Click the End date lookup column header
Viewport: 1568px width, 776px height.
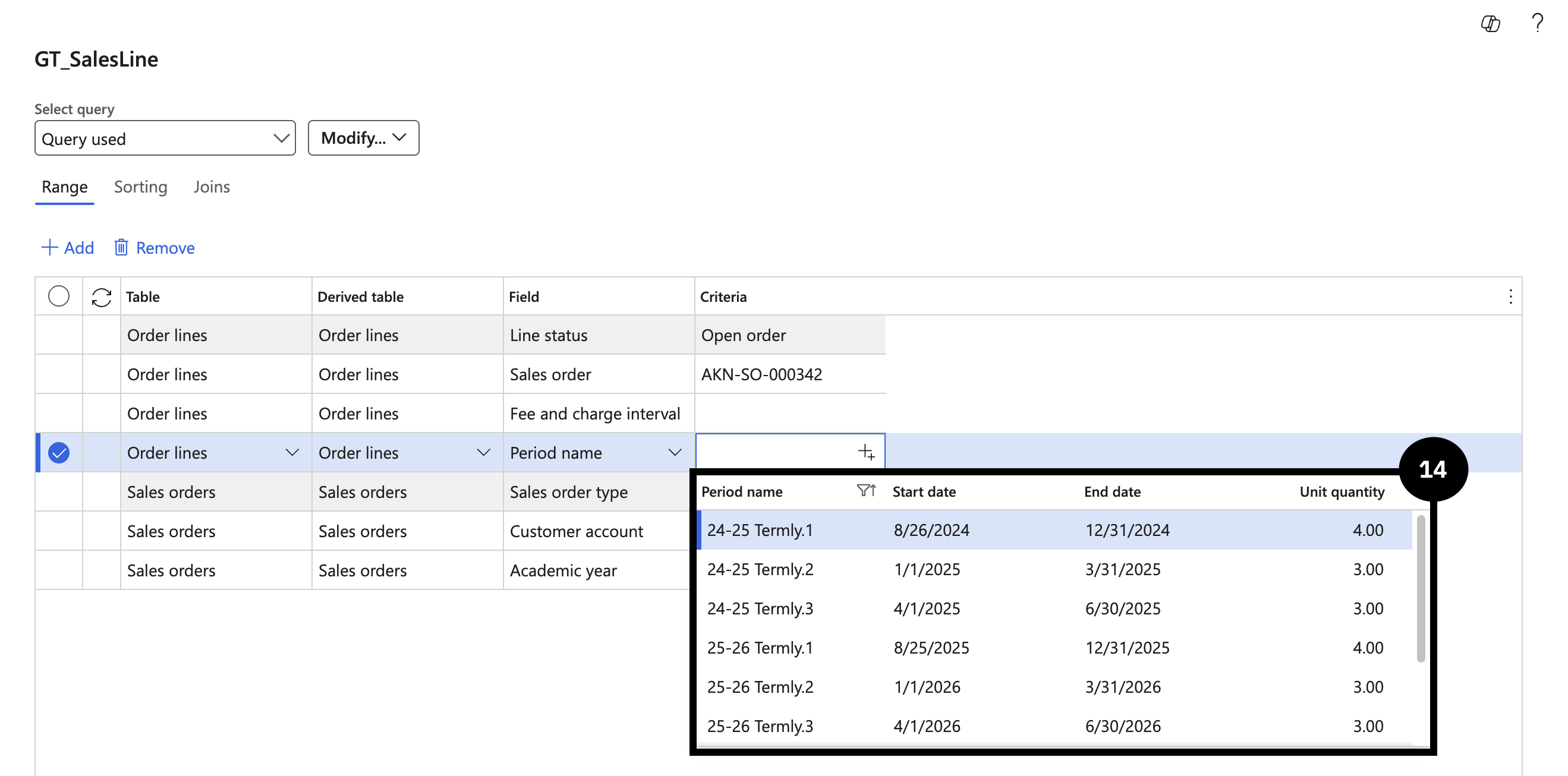tap(1112, 492)
